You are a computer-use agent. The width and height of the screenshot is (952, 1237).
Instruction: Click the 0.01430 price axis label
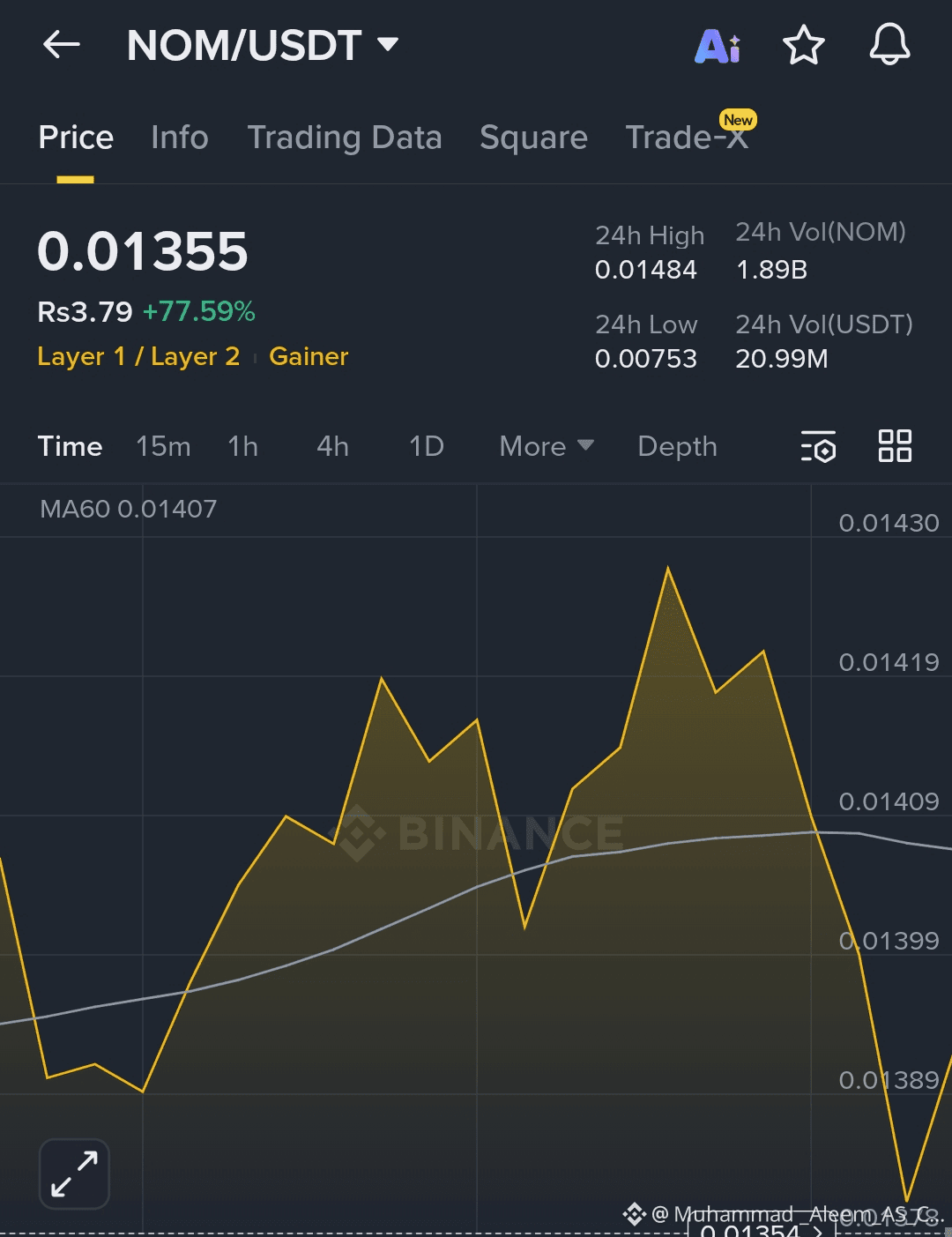click(889, 523)
